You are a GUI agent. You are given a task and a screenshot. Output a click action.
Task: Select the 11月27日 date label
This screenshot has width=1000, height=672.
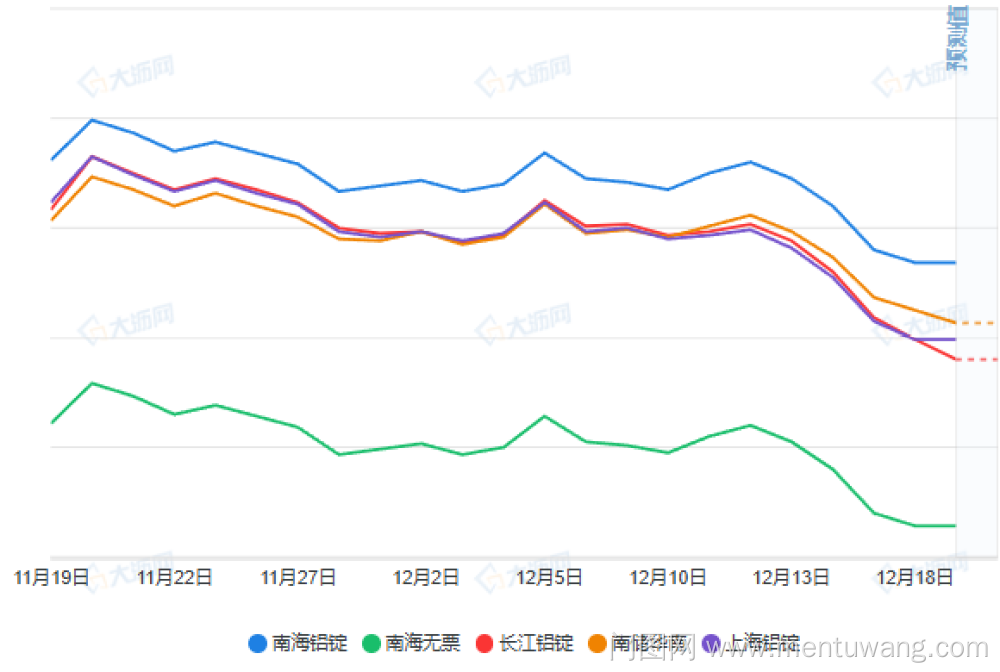coord(298,578)
